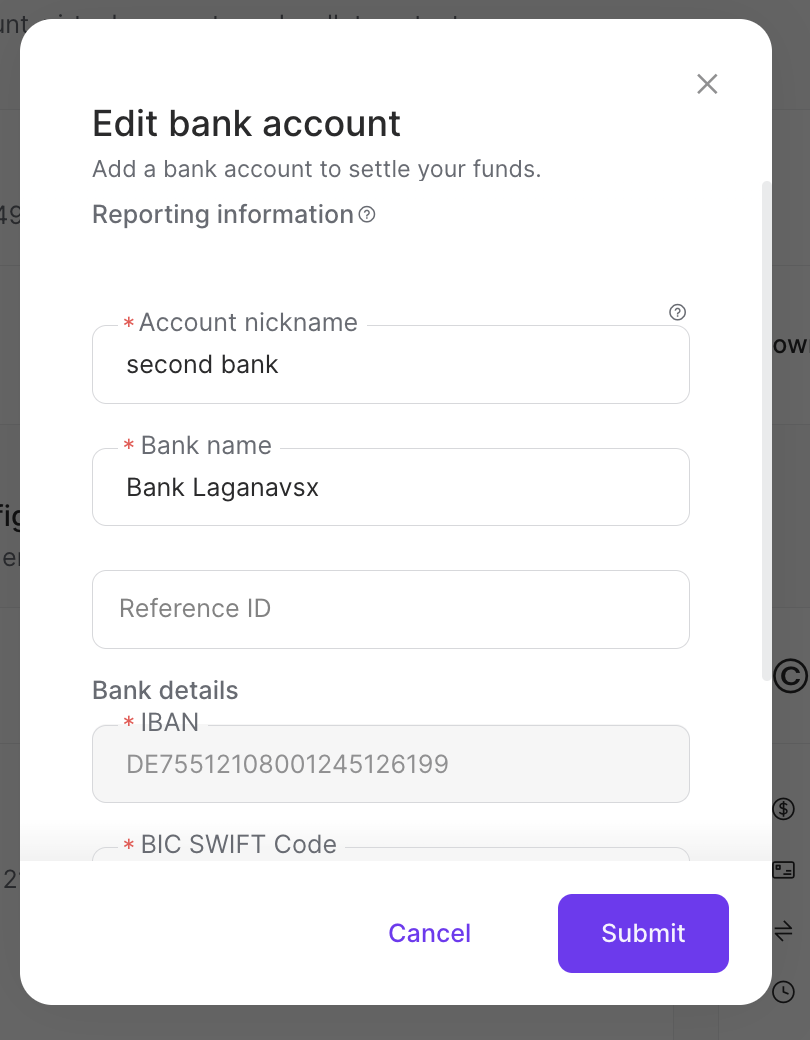Select the copyright symbol icon in the sidebar
Image resolution: width=810 pixels, height=1040 pixels.
tap(787, 676)
